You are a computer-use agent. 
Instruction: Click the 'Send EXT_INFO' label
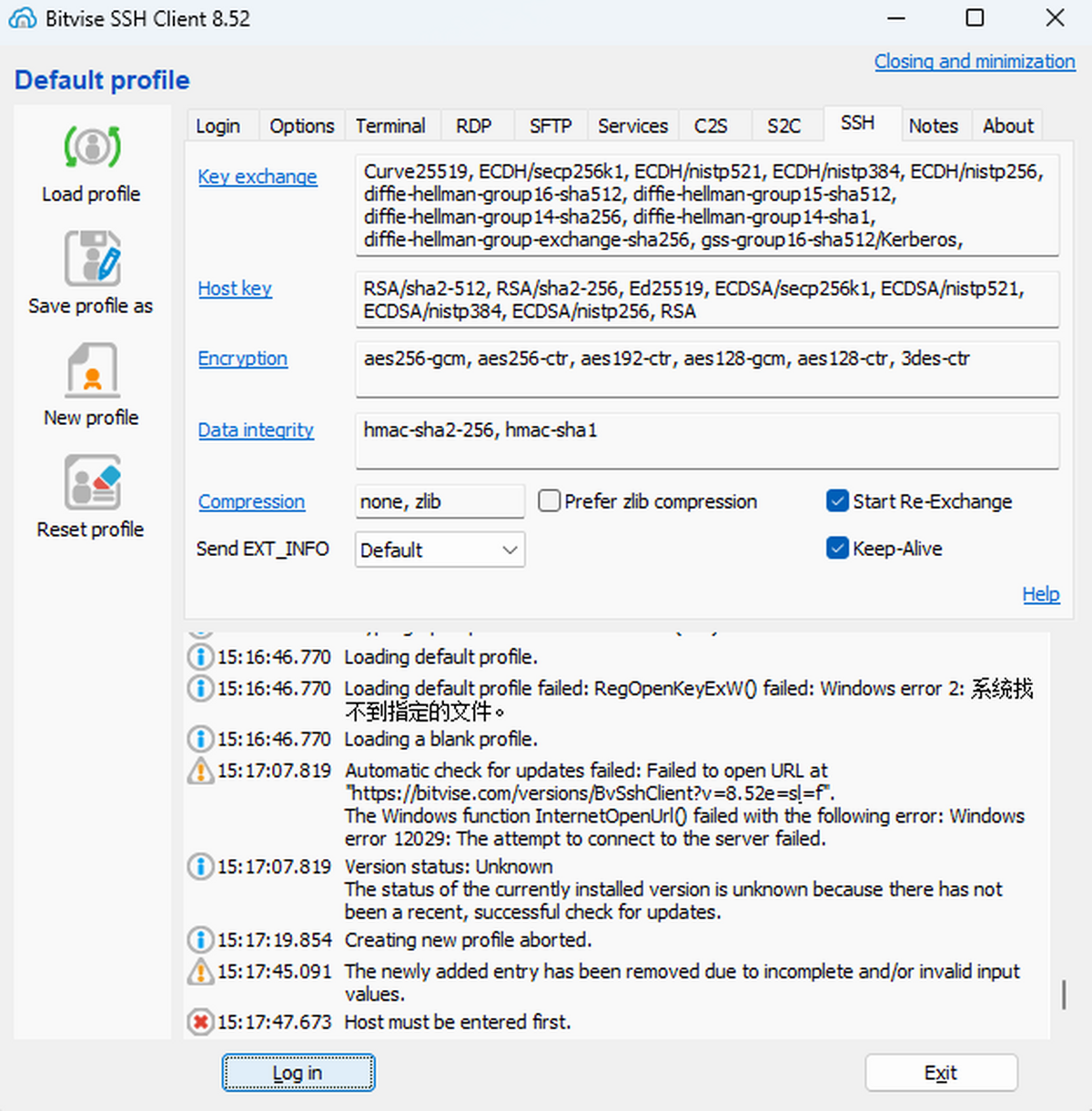(262, 549)
